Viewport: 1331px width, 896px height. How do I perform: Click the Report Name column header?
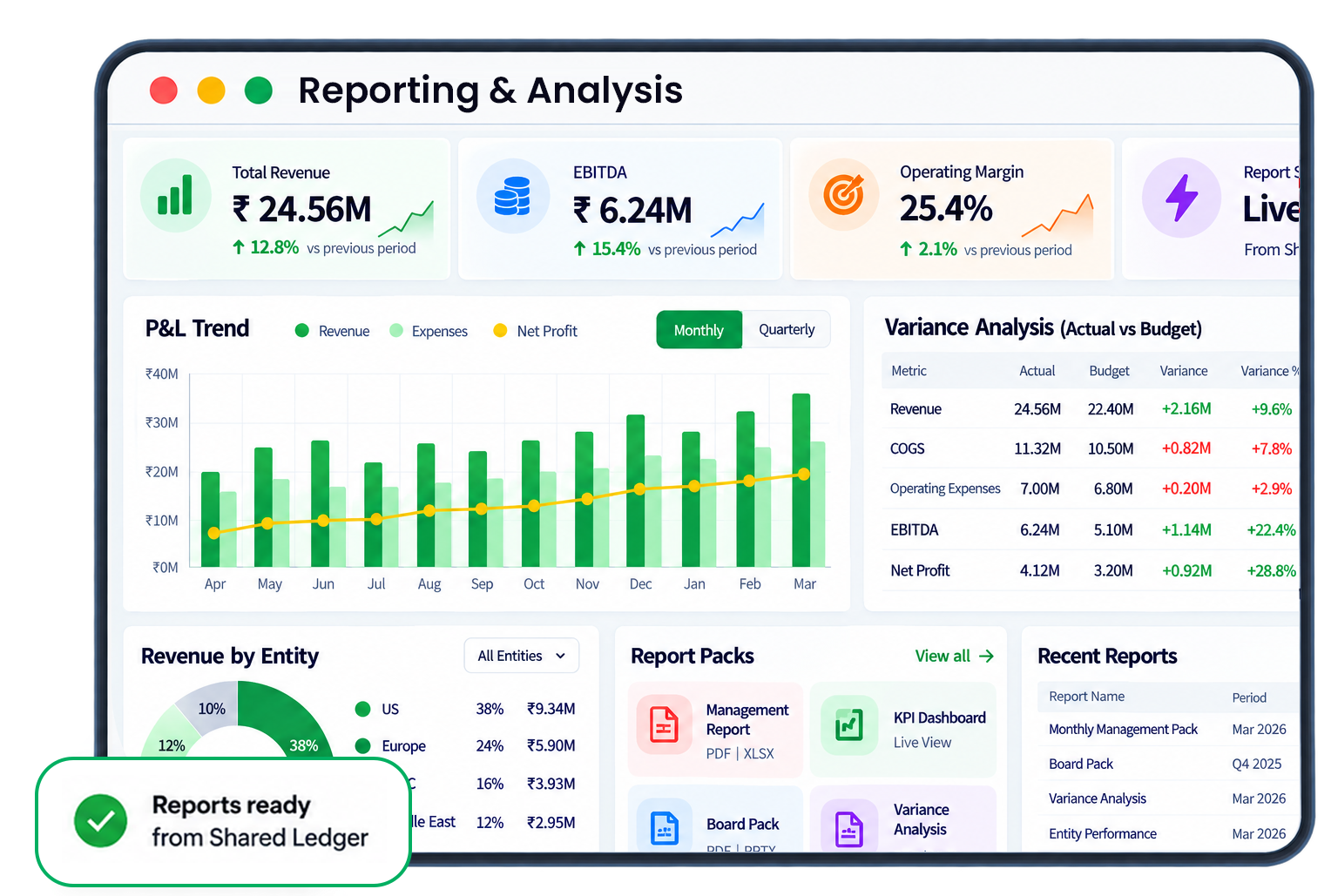pyautogui.click(x=1086, y=697)
